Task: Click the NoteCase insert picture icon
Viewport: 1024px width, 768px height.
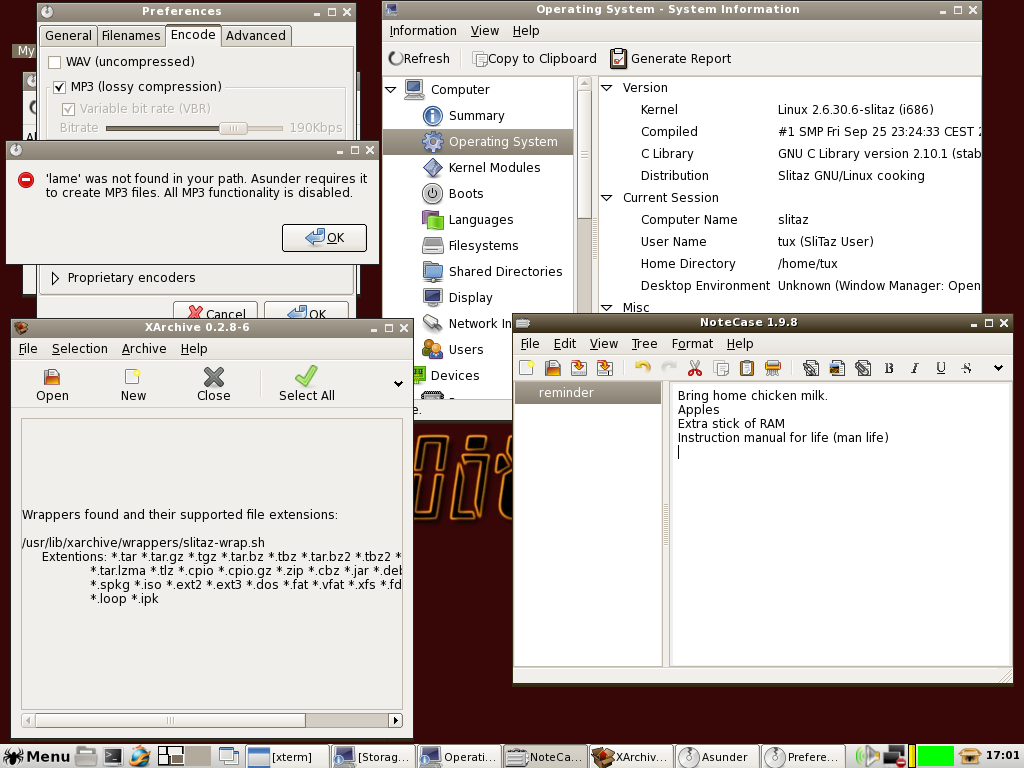Action: pyautogui.click(x=837, y=368)
